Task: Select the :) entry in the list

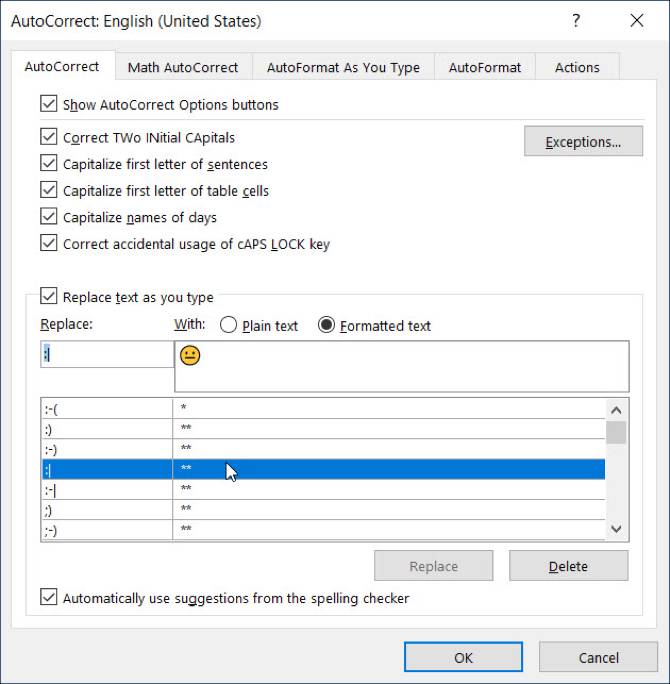Action: click(323, 429)
